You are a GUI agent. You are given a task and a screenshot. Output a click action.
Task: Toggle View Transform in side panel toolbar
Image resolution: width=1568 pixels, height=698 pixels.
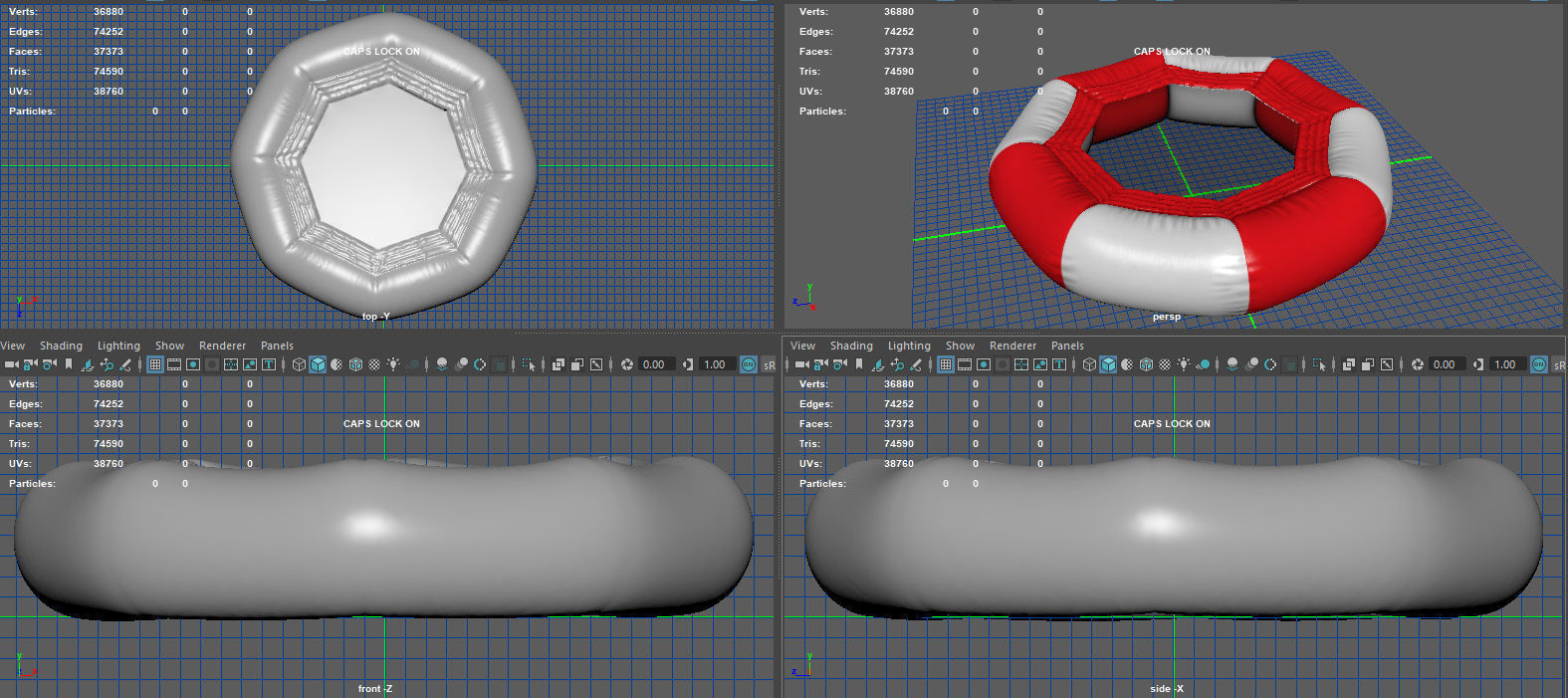click(1538, 364)
